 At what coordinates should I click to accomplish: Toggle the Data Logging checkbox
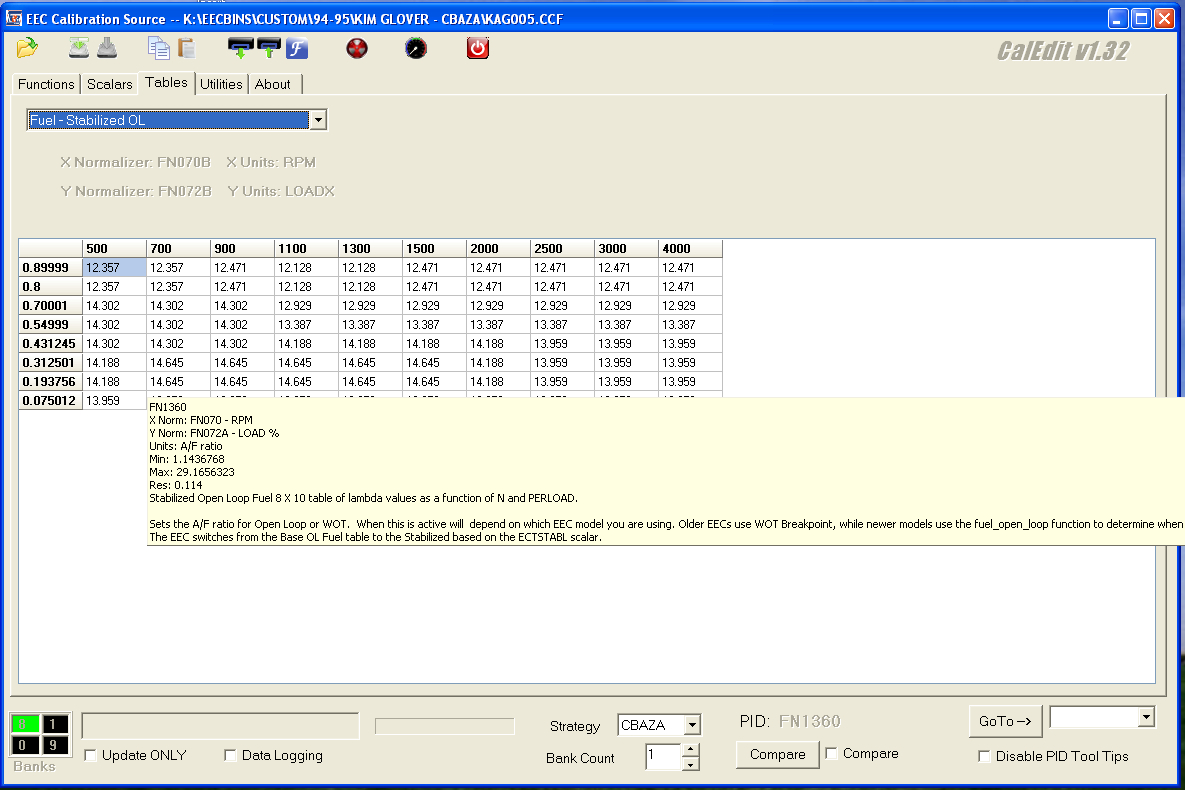231,755
